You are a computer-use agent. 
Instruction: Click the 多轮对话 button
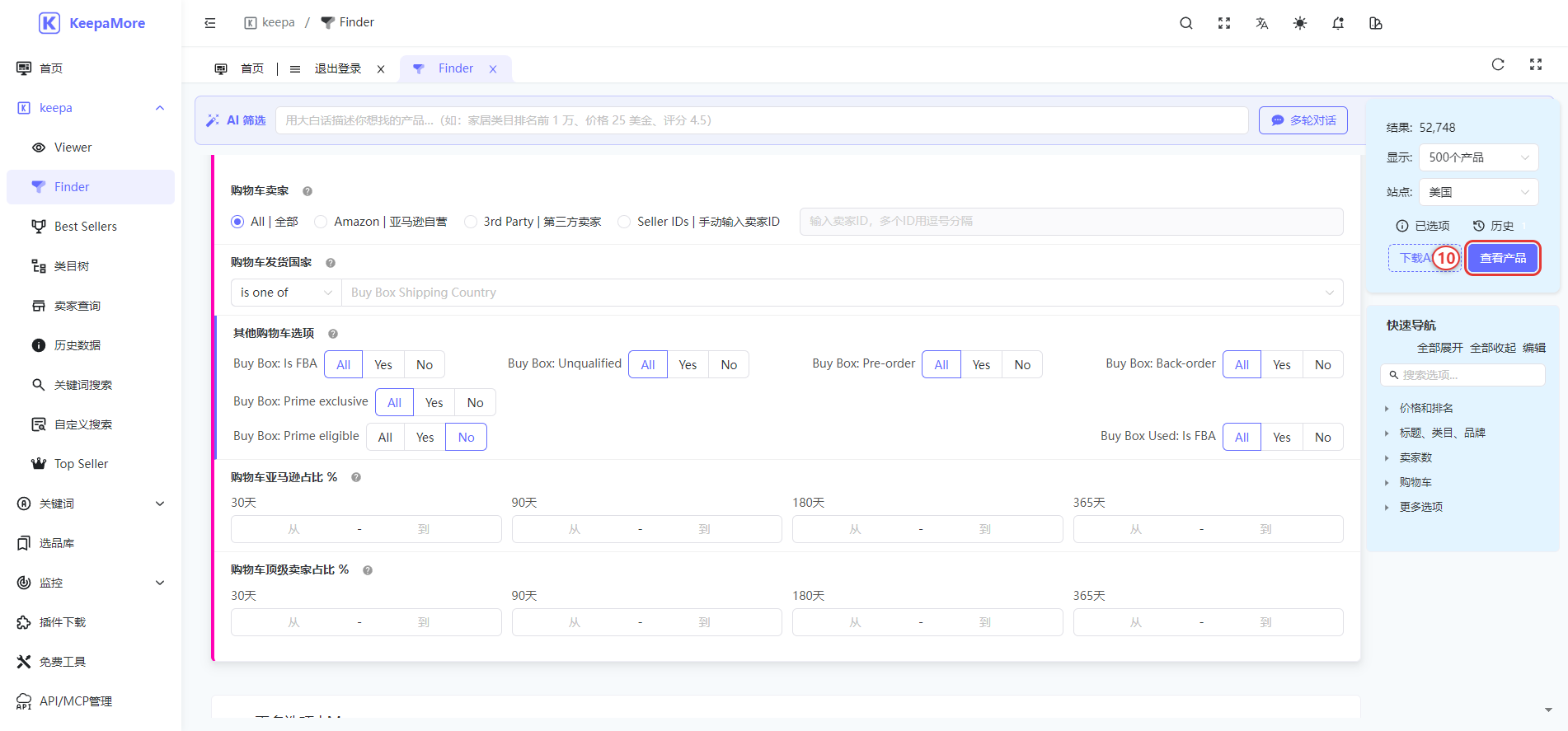click(x=1303, y=120)
